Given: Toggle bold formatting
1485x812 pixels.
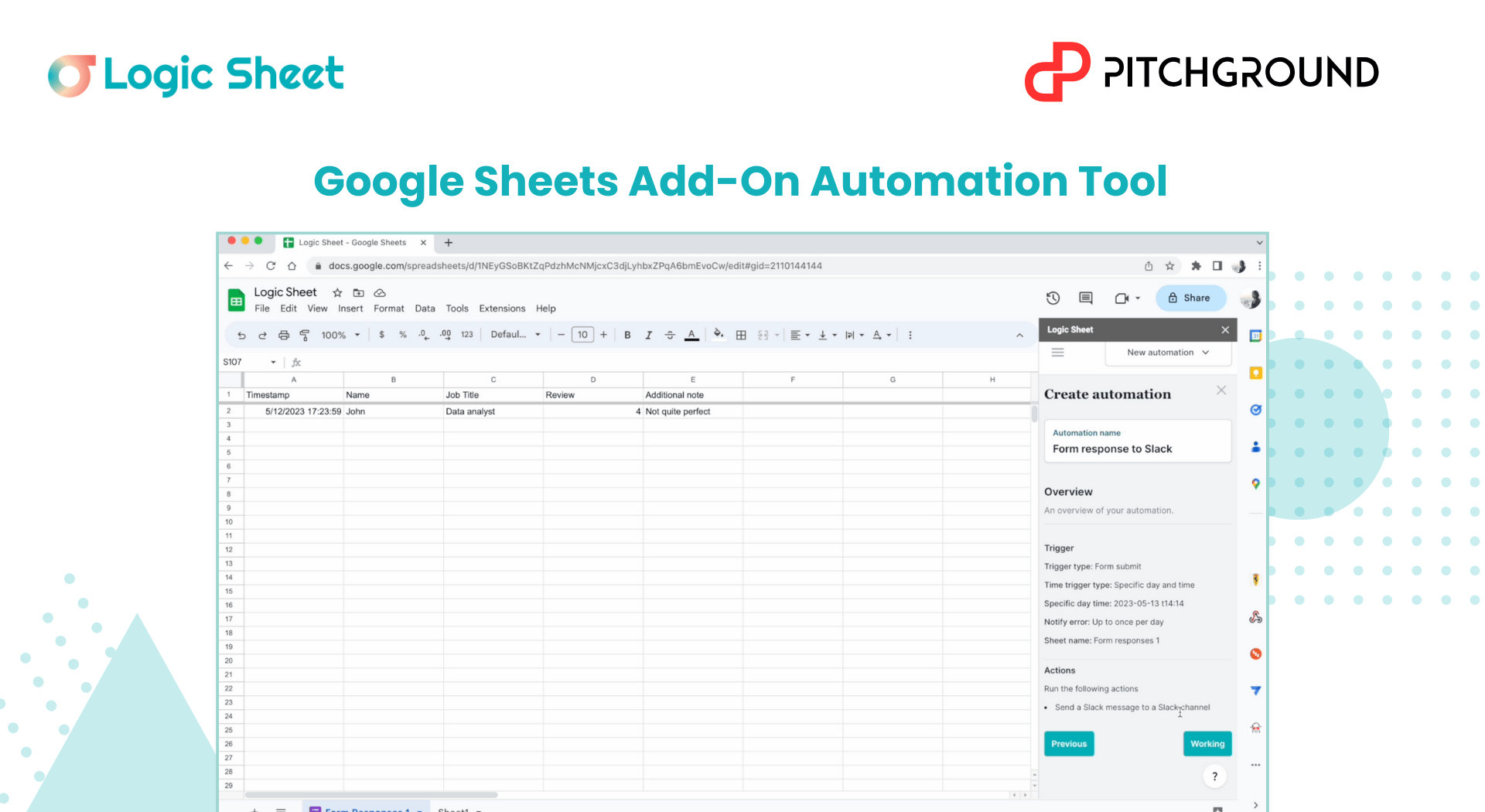Looking at the screenshot, I should (x=627, y=335).
